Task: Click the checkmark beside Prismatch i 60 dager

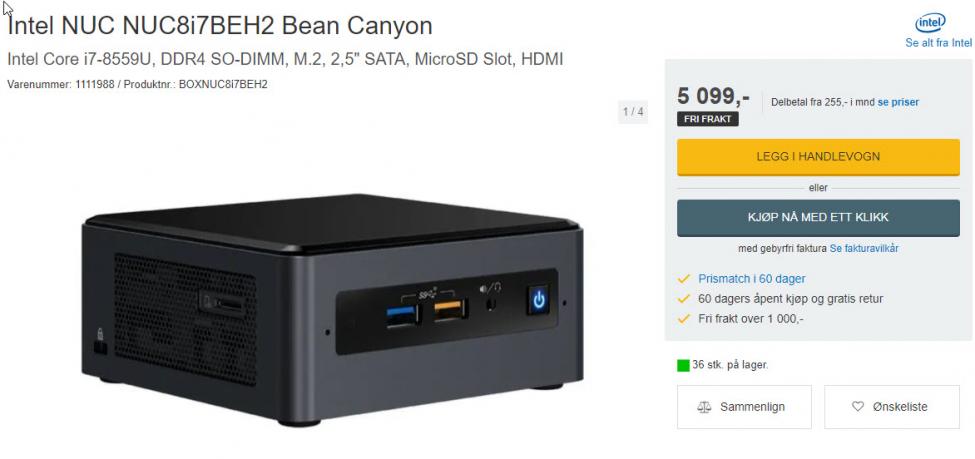Action: coord(684,279)
